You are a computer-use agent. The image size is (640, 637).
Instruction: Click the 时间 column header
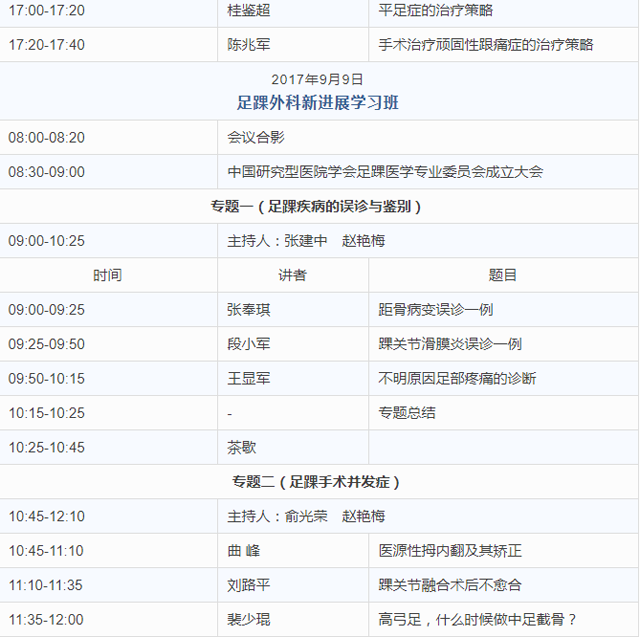coord(107,275)
